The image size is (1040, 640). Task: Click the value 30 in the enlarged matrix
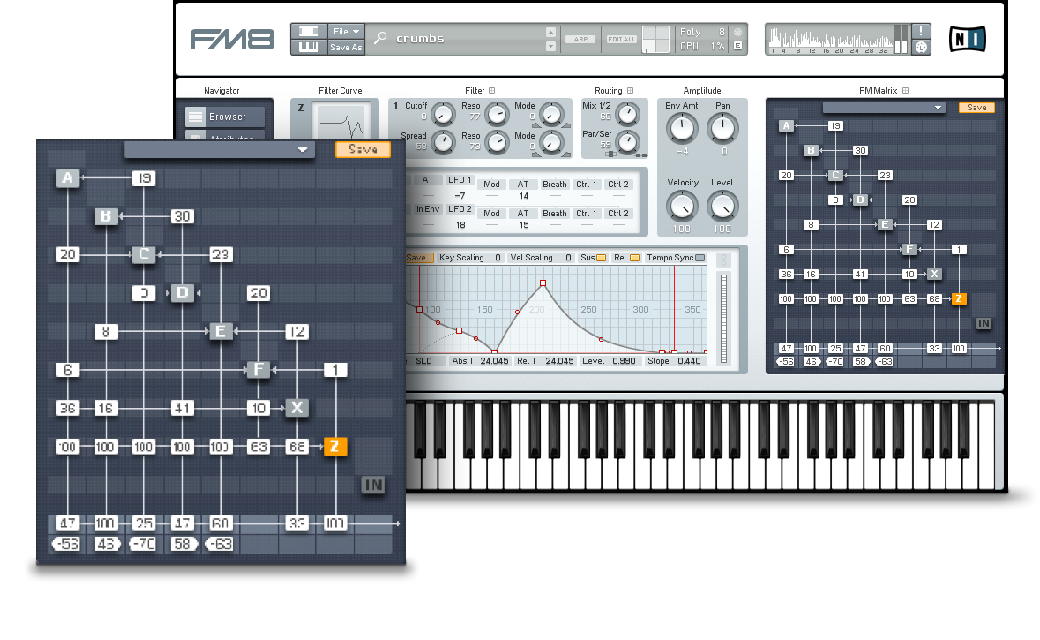pos(182,216)
